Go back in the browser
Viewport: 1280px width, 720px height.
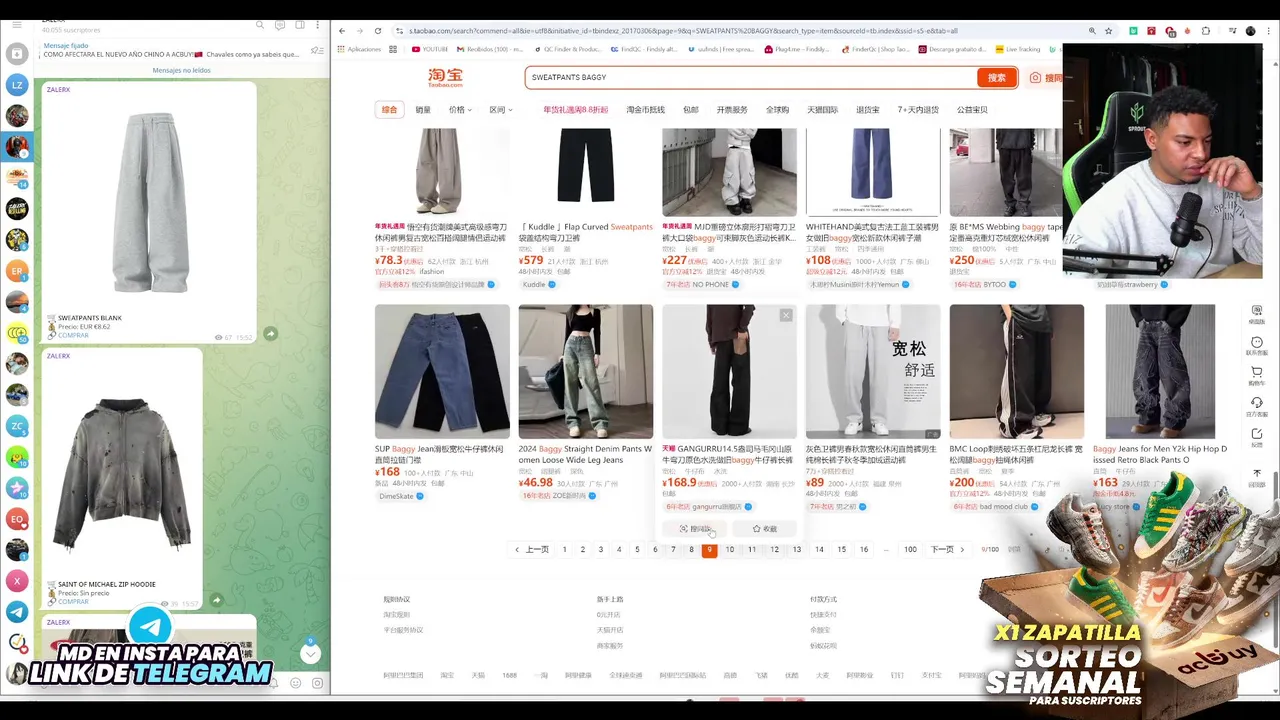pyautogui.click(x=342, y=31)
